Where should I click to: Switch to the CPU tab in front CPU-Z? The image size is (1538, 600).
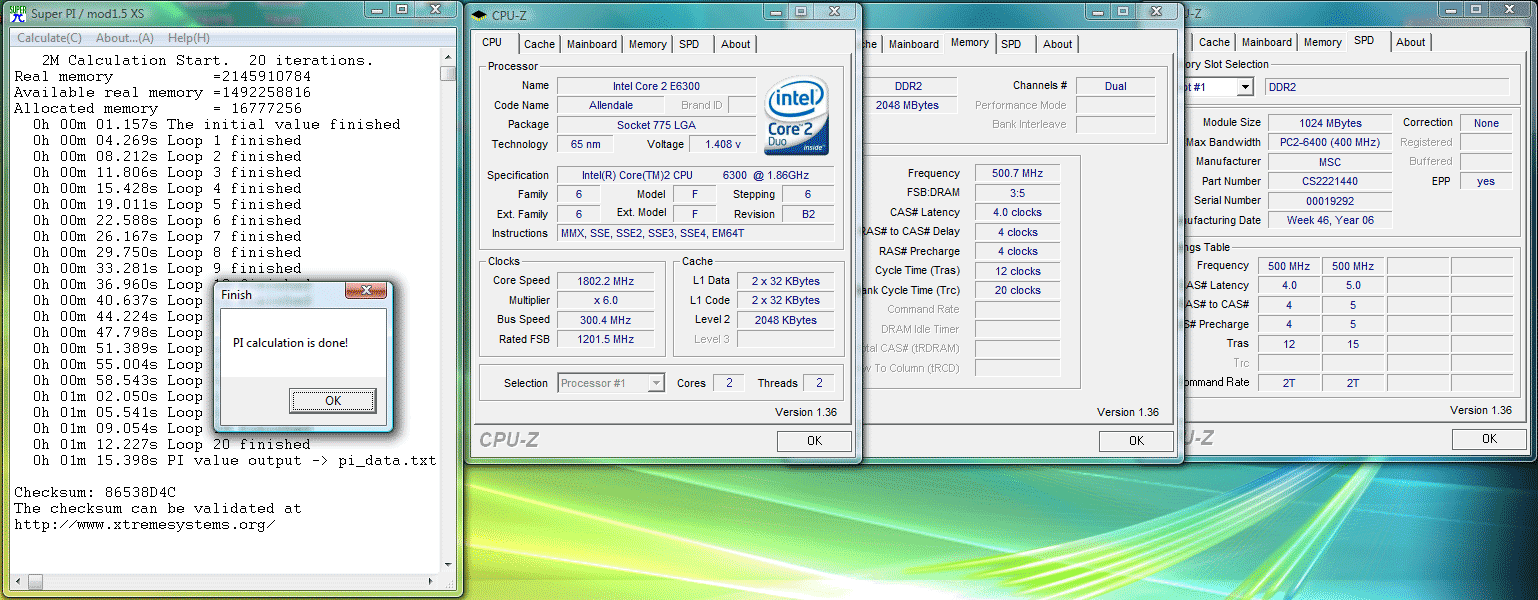point(492,43)
